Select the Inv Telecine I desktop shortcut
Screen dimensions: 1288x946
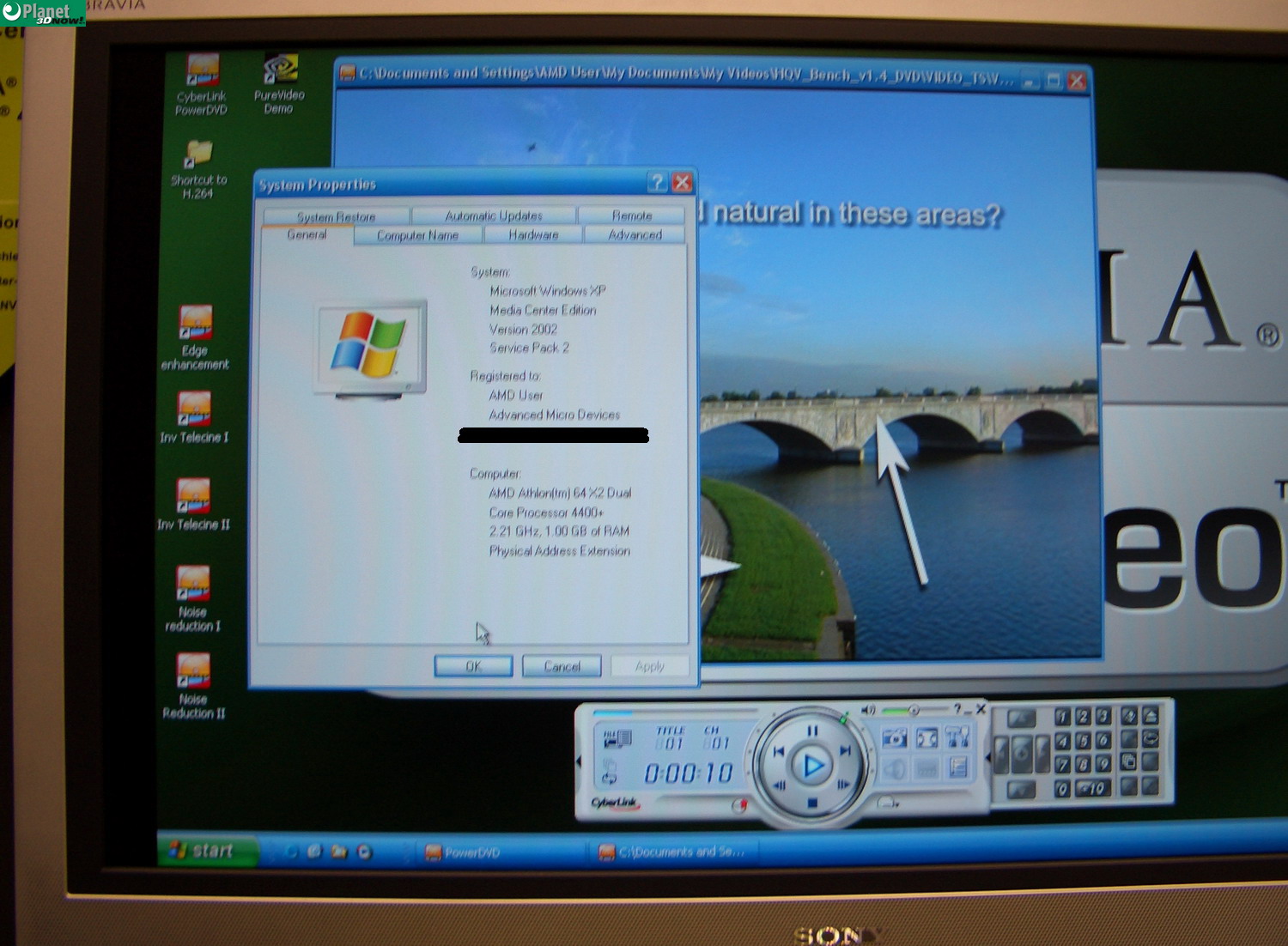pyautogui.click(x=194, y=418)
